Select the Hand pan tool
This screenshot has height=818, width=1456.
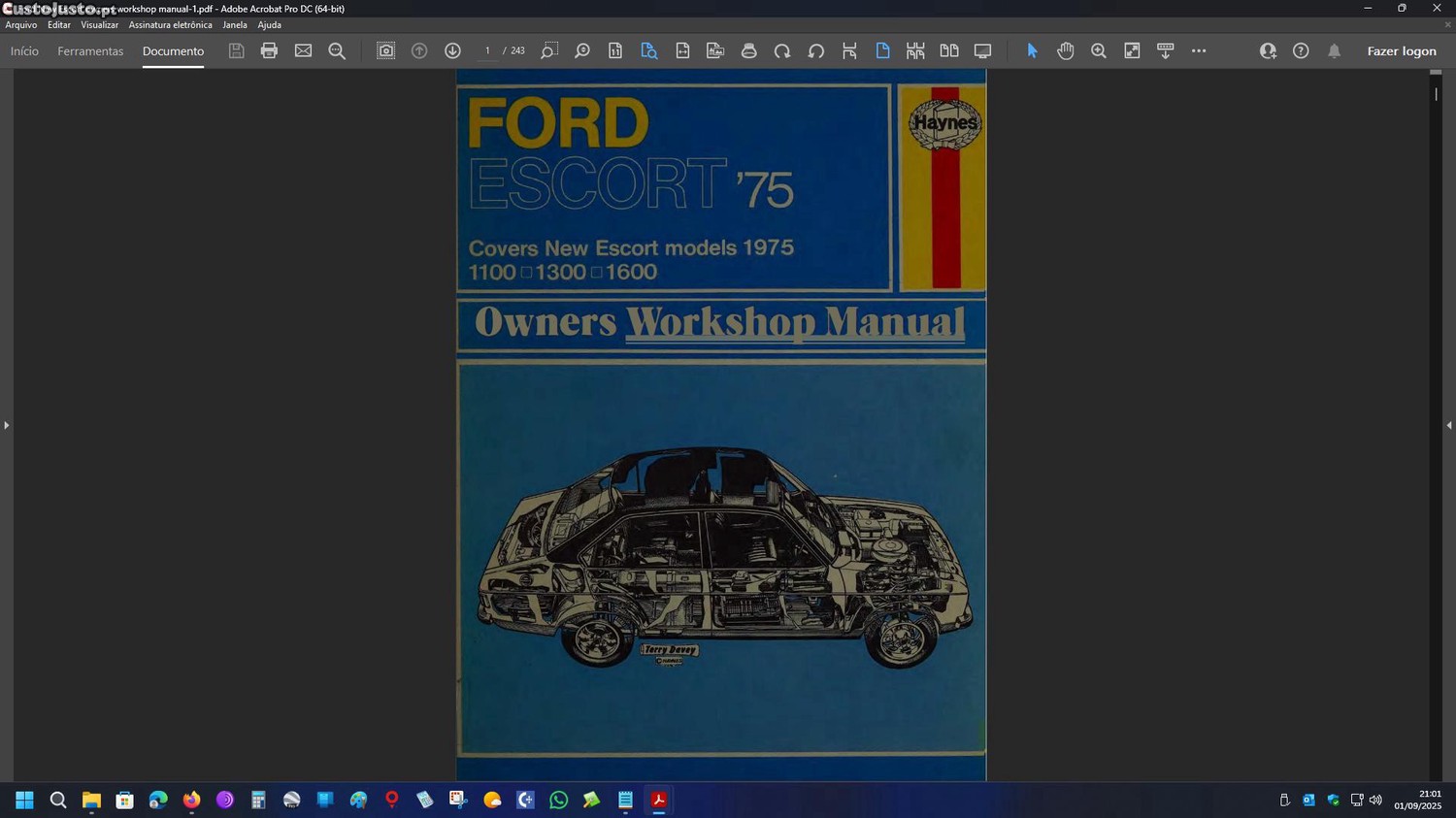(x=1065, y=50)
